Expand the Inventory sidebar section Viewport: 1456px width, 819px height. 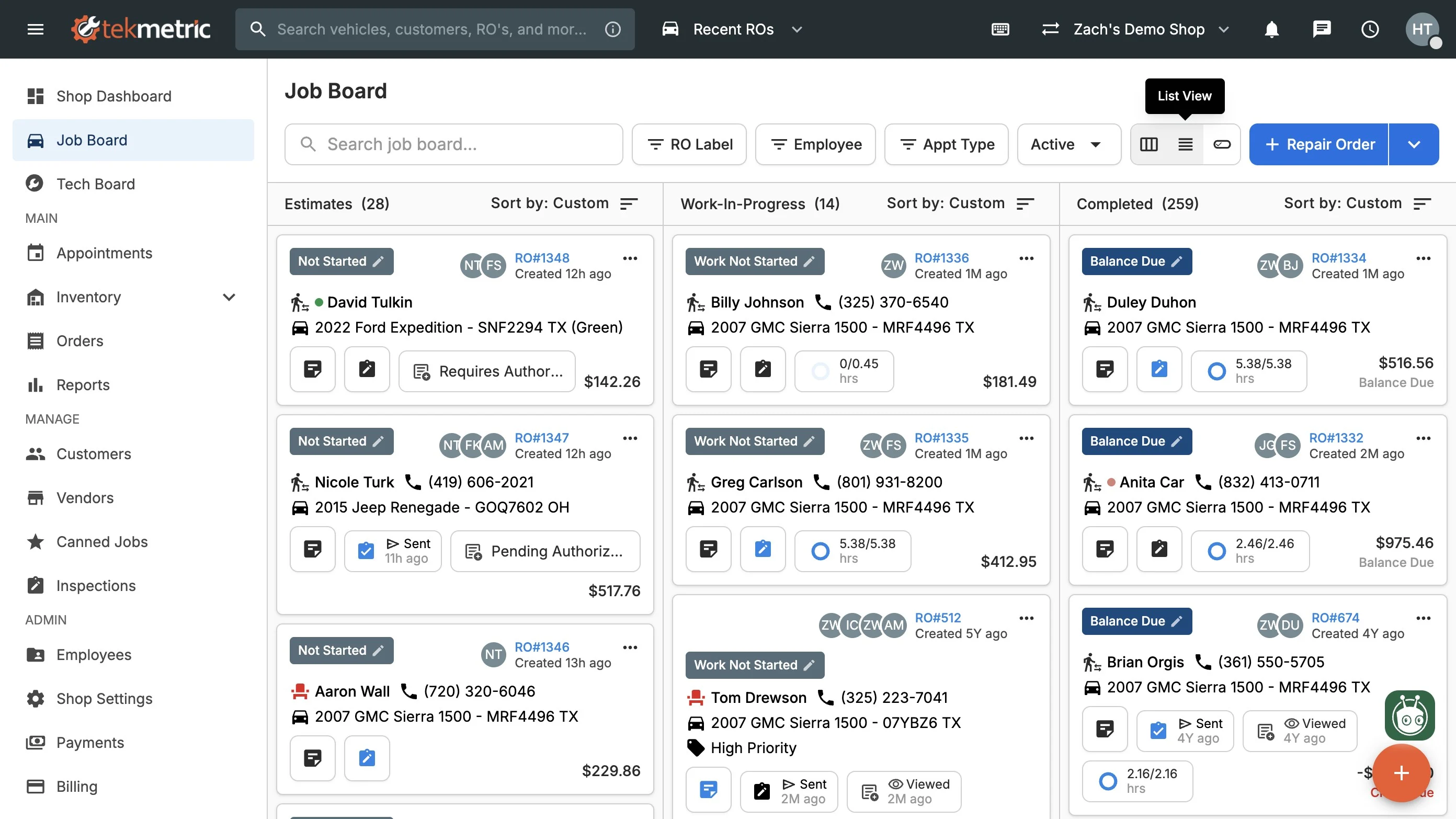[x=229, y=297]
